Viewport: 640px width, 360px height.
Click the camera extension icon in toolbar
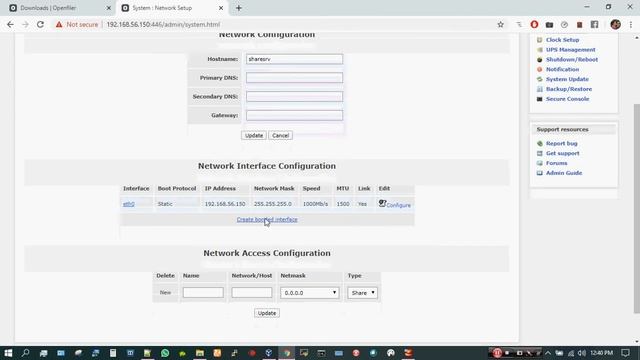pyautogui.click(x=549, y=24)
